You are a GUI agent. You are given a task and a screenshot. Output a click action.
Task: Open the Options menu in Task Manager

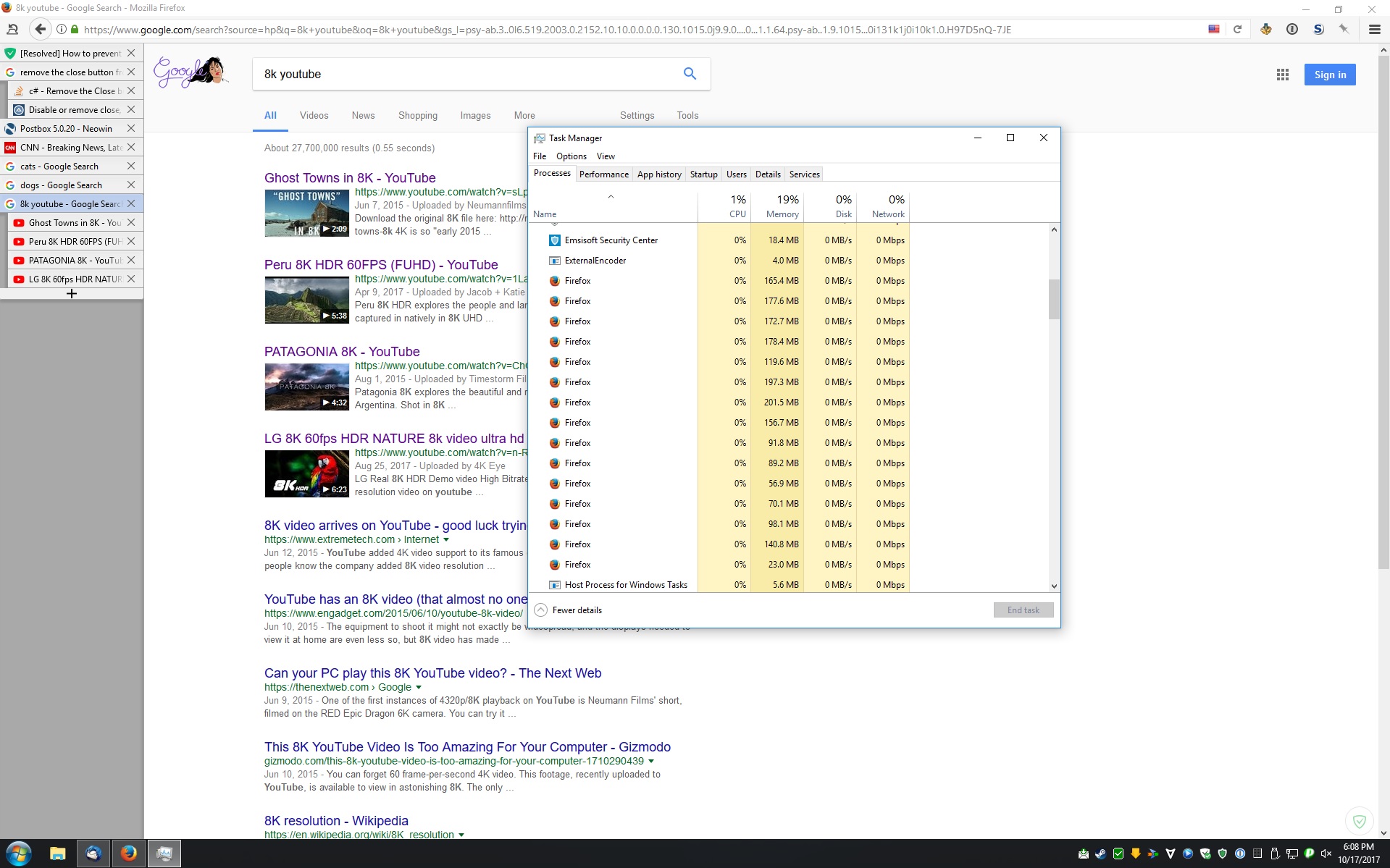click(571, 156)
